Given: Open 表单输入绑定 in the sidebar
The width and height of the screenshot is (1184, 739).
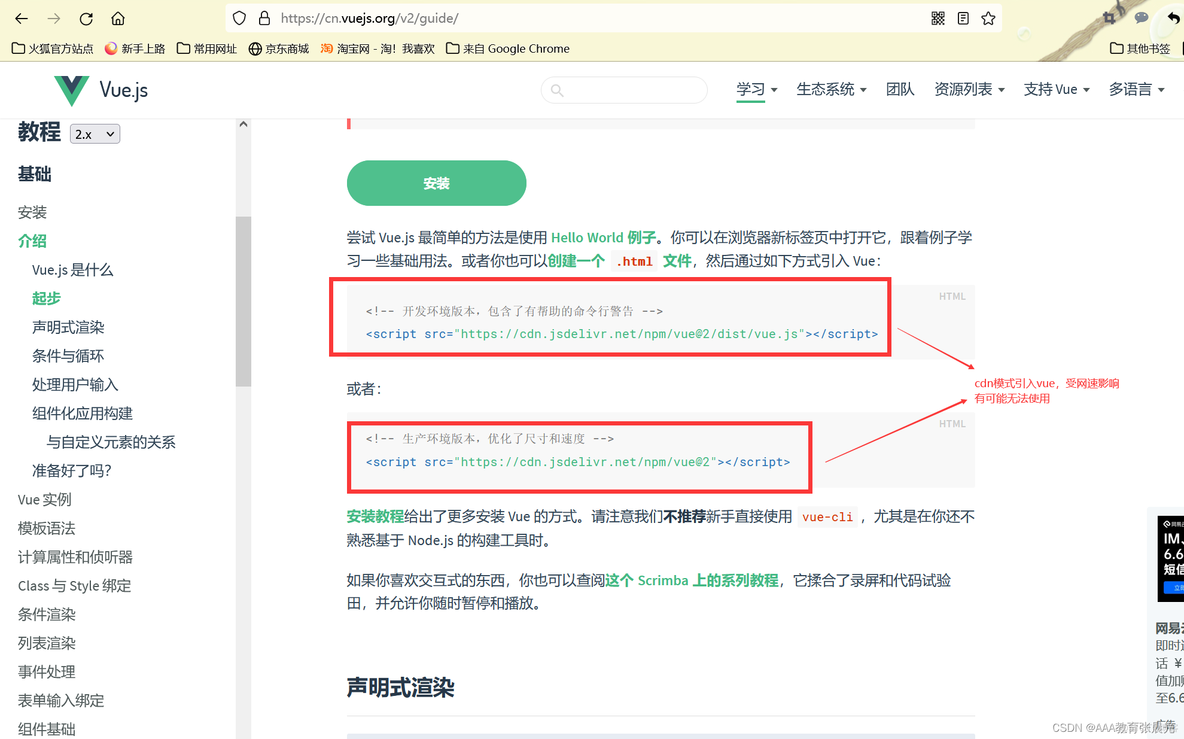Looking at the screenshot, I should coord(61,700).
